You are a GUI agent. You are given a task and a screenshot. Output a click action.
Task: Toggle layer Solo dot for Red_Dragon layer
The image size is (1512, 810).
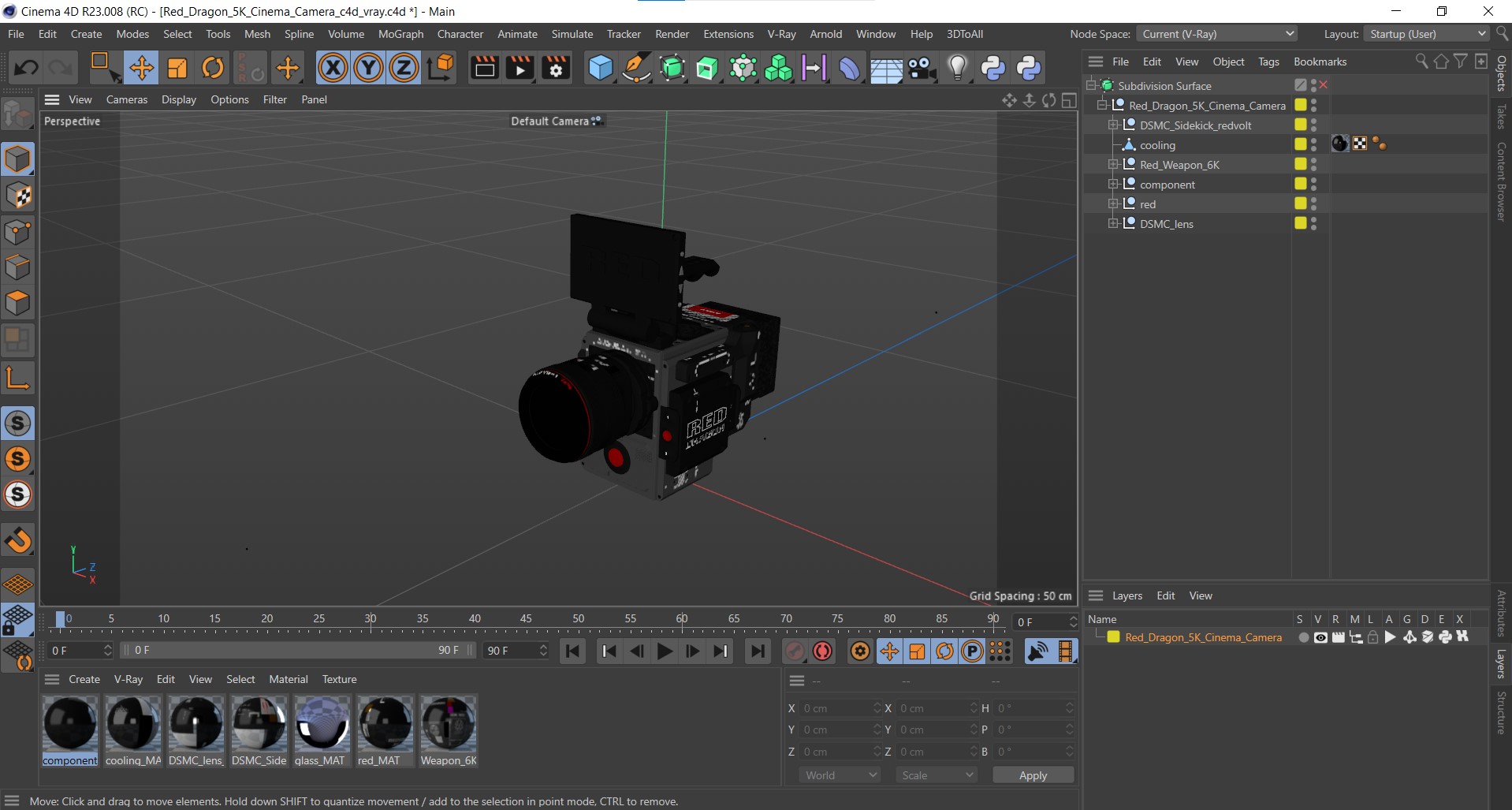(x=1303, y=637)
